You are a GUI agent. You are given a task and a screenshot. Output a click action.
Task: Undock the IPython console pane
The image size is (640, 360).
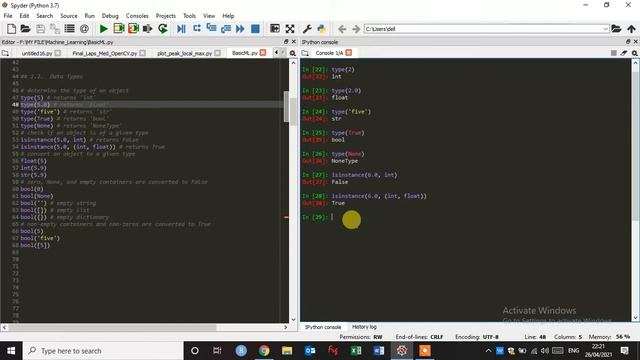coord(628,42)
